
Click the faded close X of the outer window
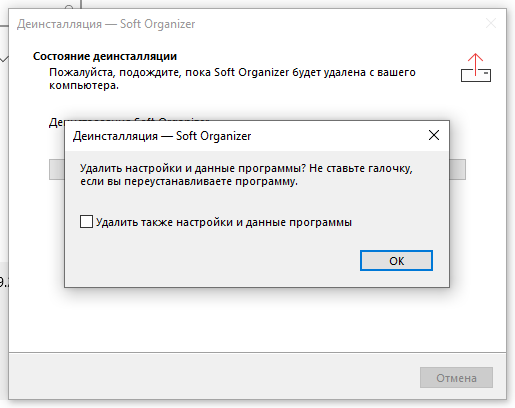click(491, 23)
